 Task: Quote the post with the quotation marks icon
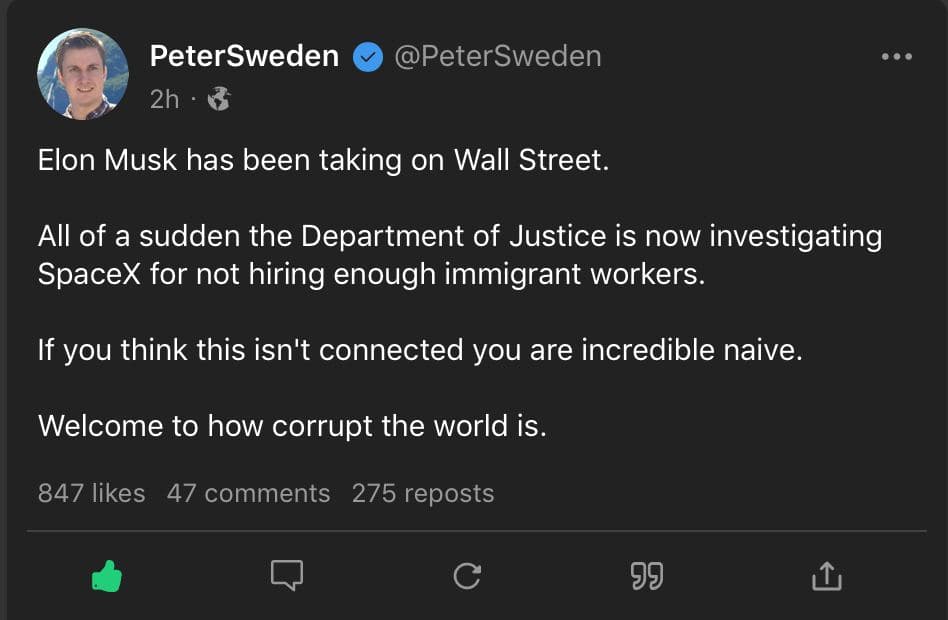647,576
